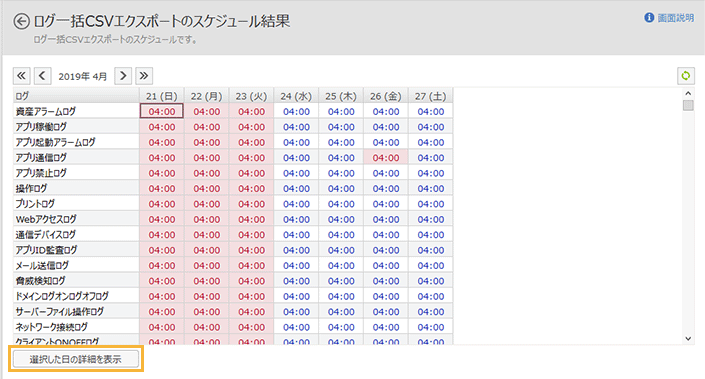Select 27 (土) column header
This screenshot has height=379, width=705.
pos(431,96)
